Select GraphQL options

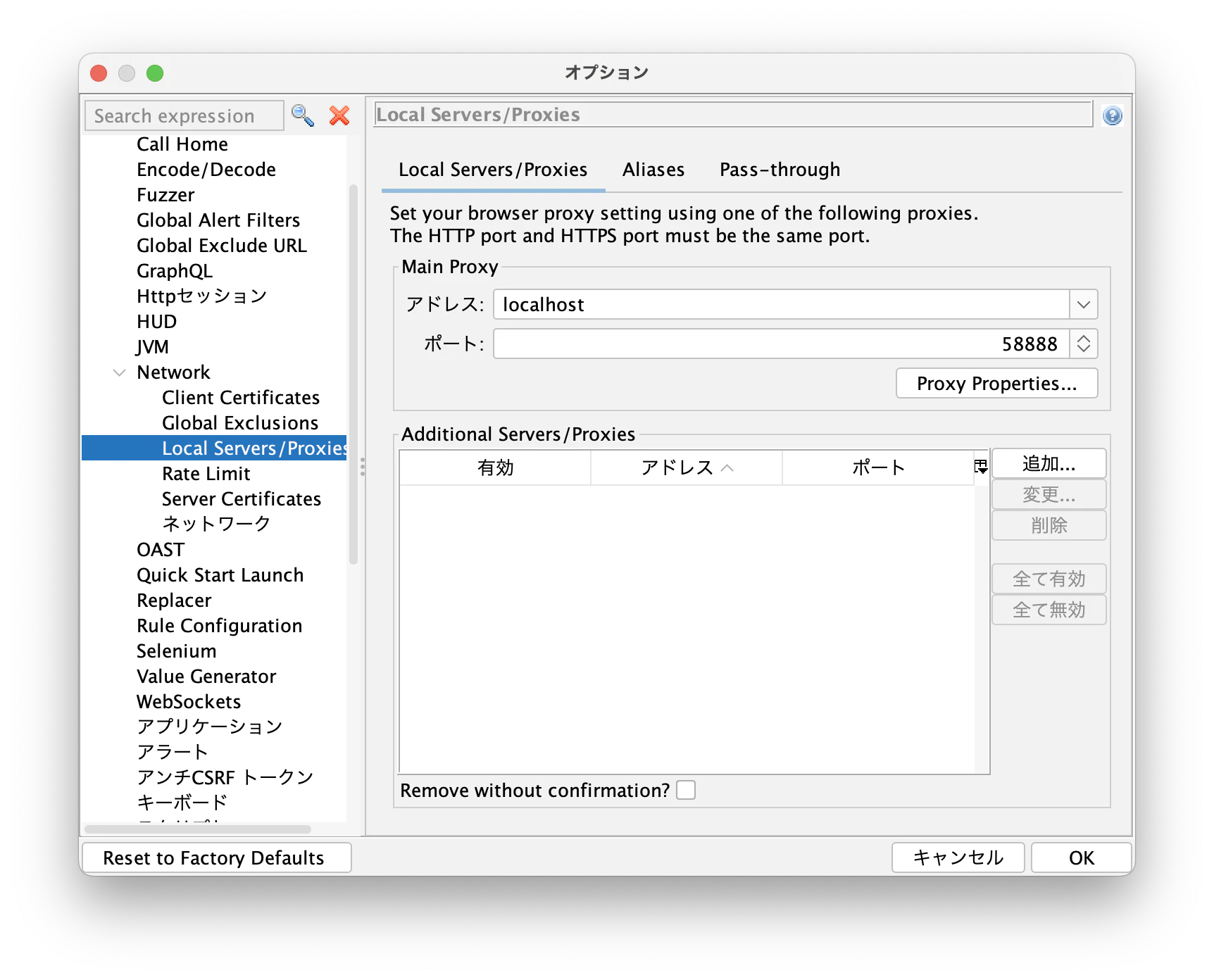(175, 271)
